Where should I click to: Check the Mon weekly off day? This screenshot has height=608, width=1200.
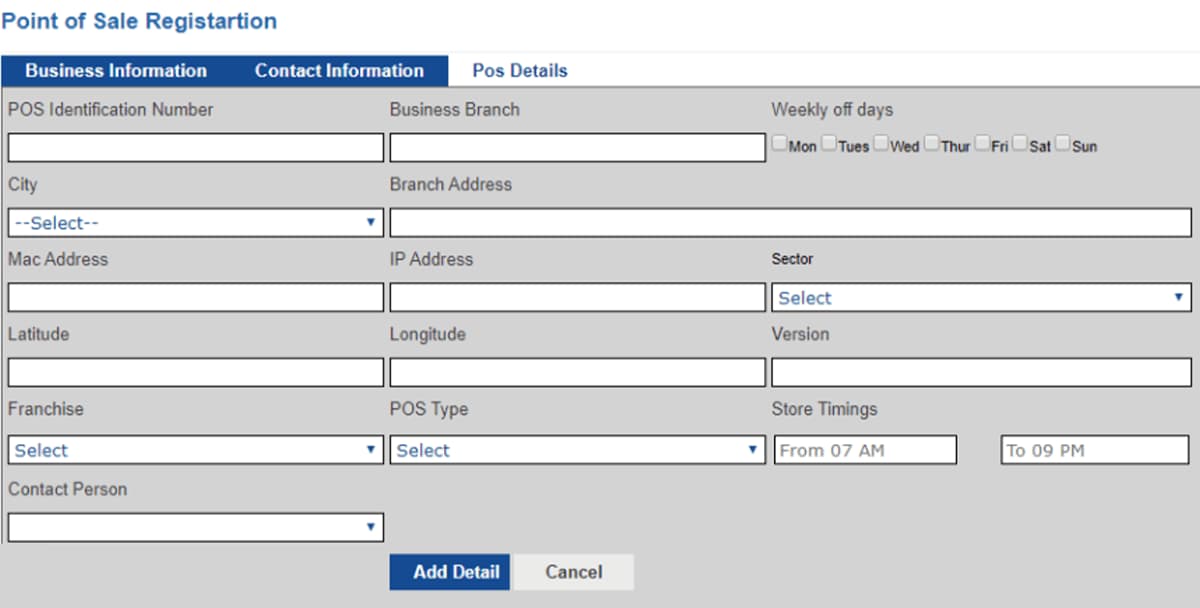(x=779, y=142)
